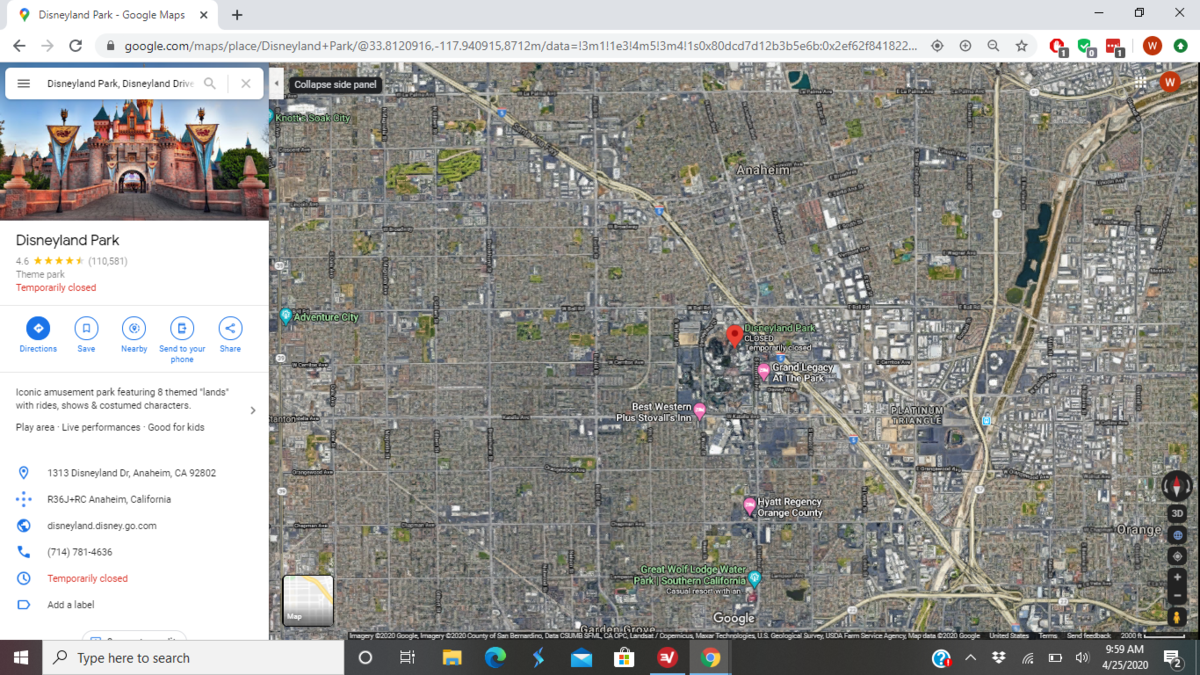Viewport: 1200px width, 675px height.
Task: Click the Maps search input field
Action: point(120,84)
